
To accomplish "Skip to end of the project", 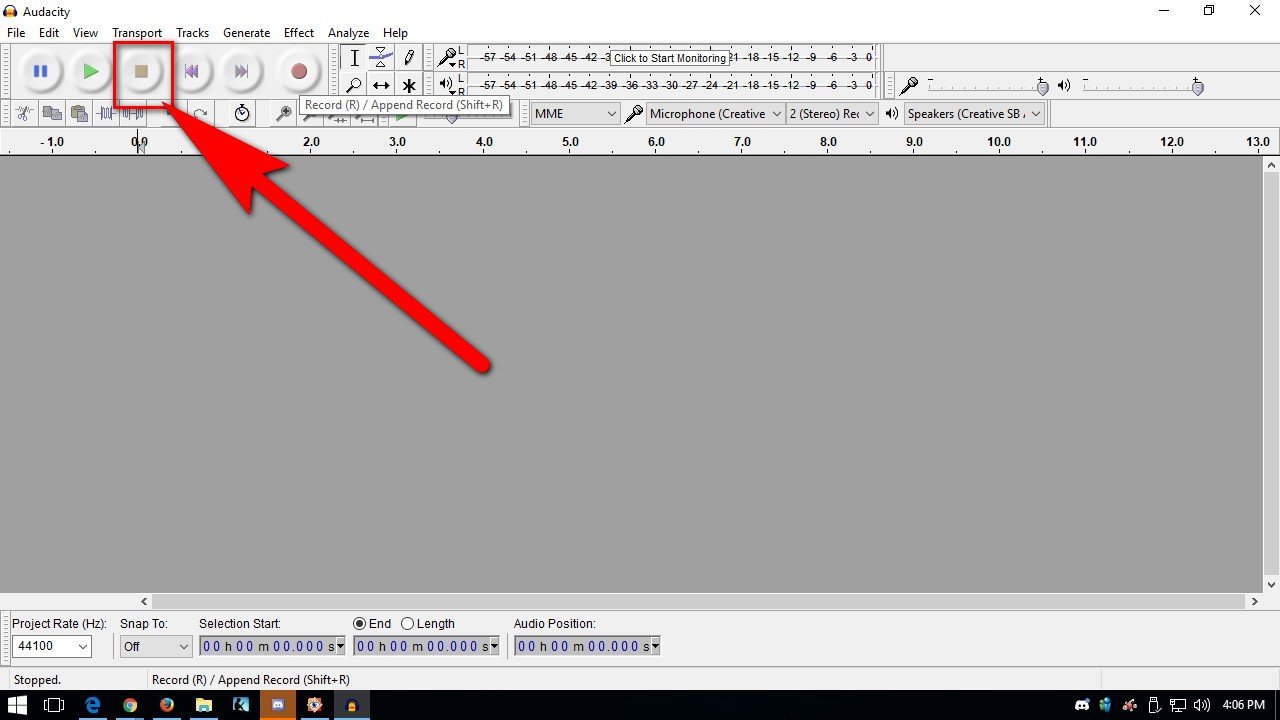I will point(241,71).
